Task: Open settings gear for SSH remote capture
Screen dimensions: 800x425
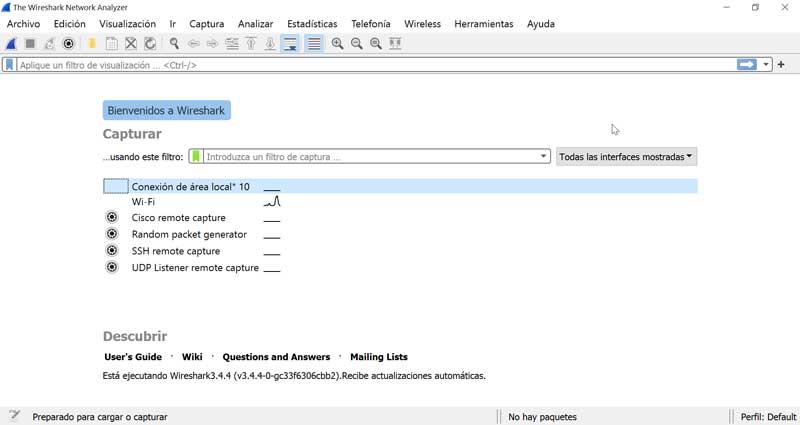Action: 112,251
